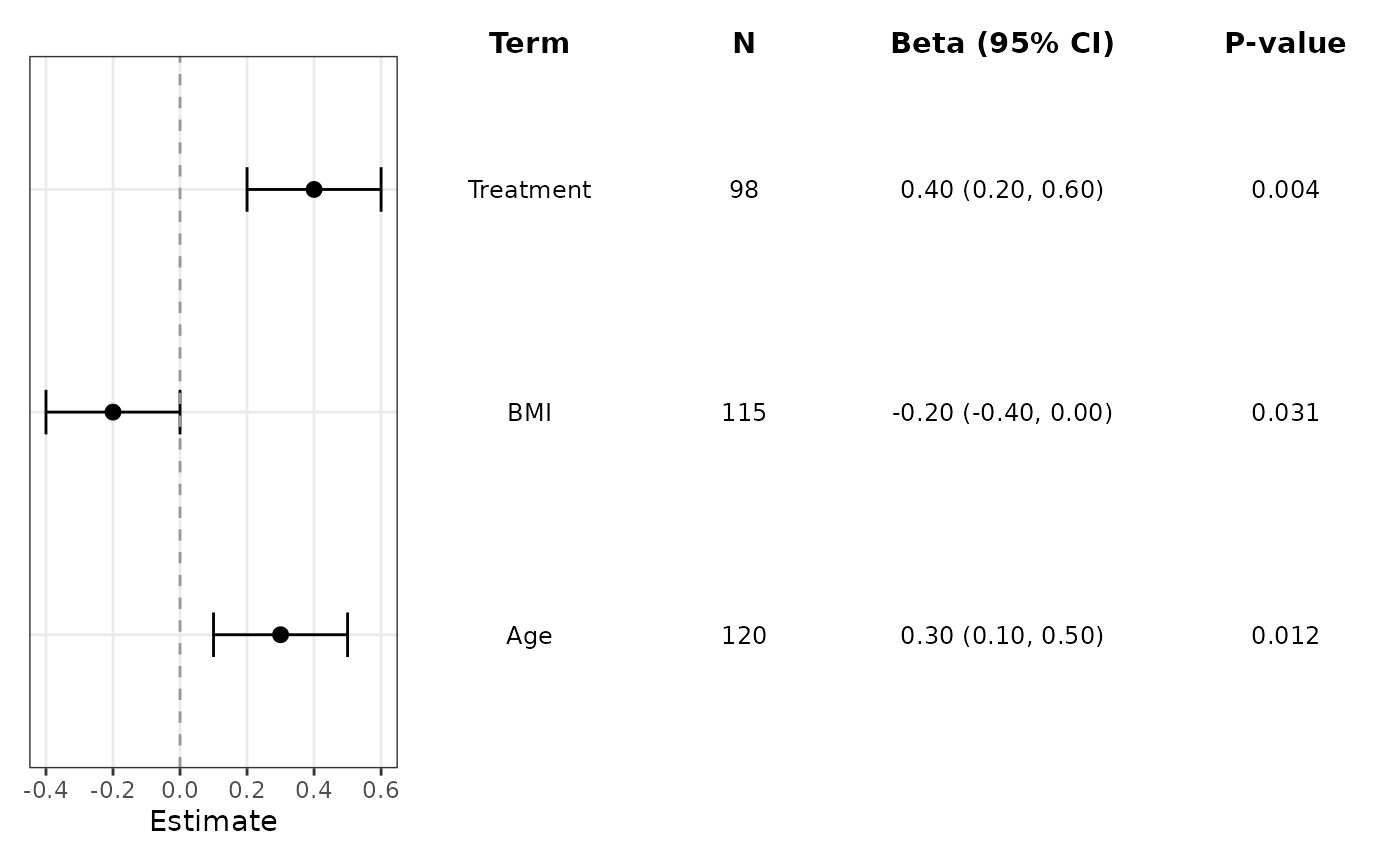Click the "Treatment" term label
The width and height of the screenshot is (1400, 866).
(529, 190)
